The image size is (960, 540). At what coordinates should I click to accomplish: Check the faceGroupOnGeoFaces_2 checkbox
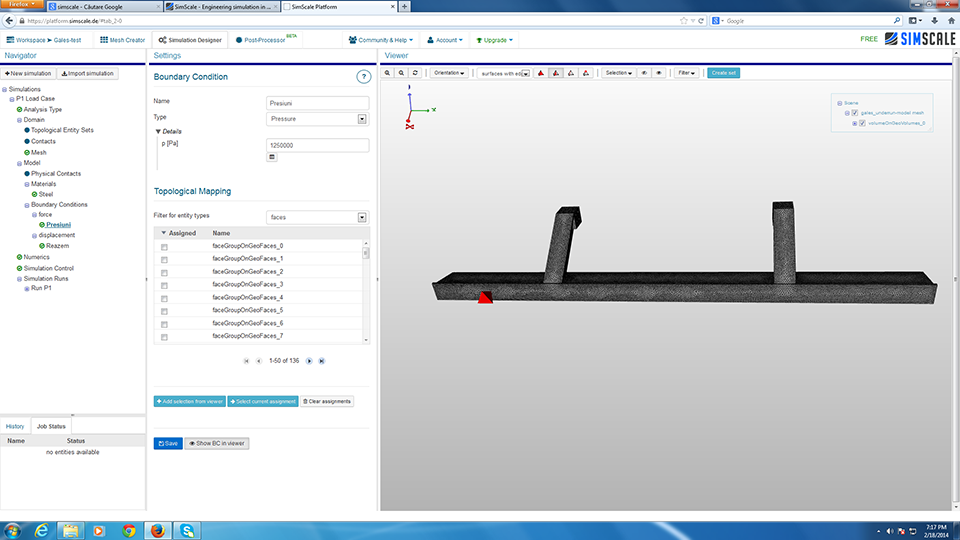[x=164, y=273]
